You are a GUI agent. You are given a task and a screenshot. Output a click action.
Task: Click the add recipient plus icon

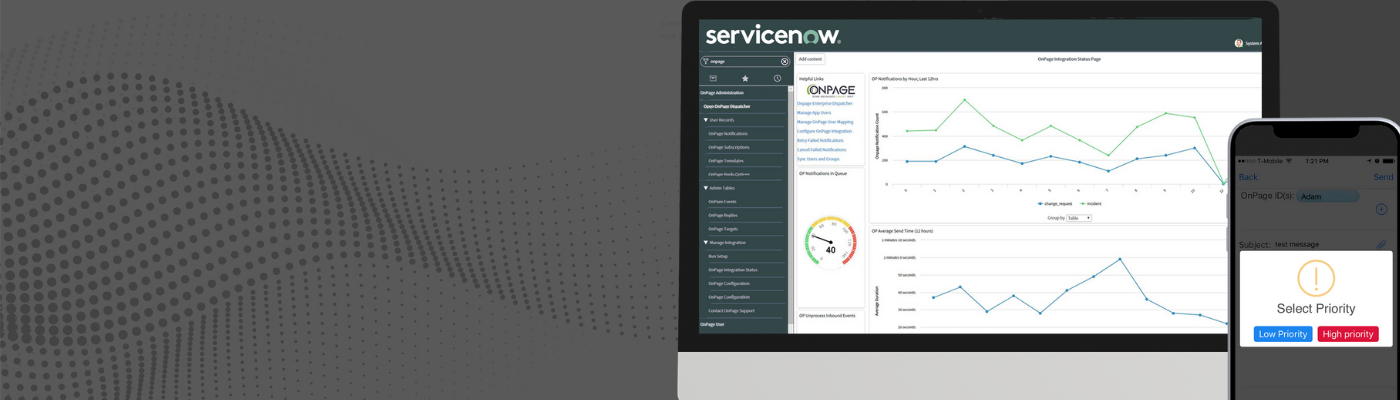(x=1381, y=209)
